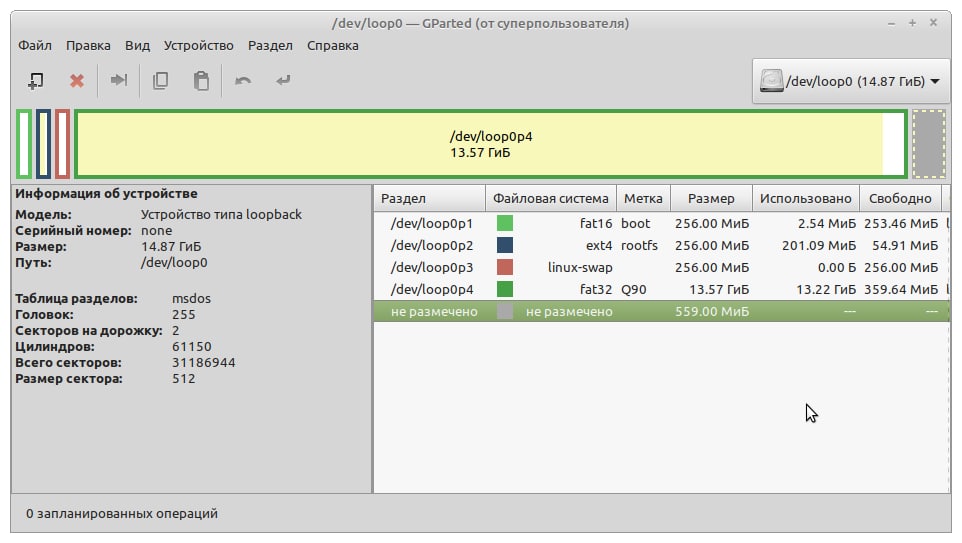The width and height of the screenshot is (962, 543).
Task: Click the rootfs label cell
Action: point(639,245)
